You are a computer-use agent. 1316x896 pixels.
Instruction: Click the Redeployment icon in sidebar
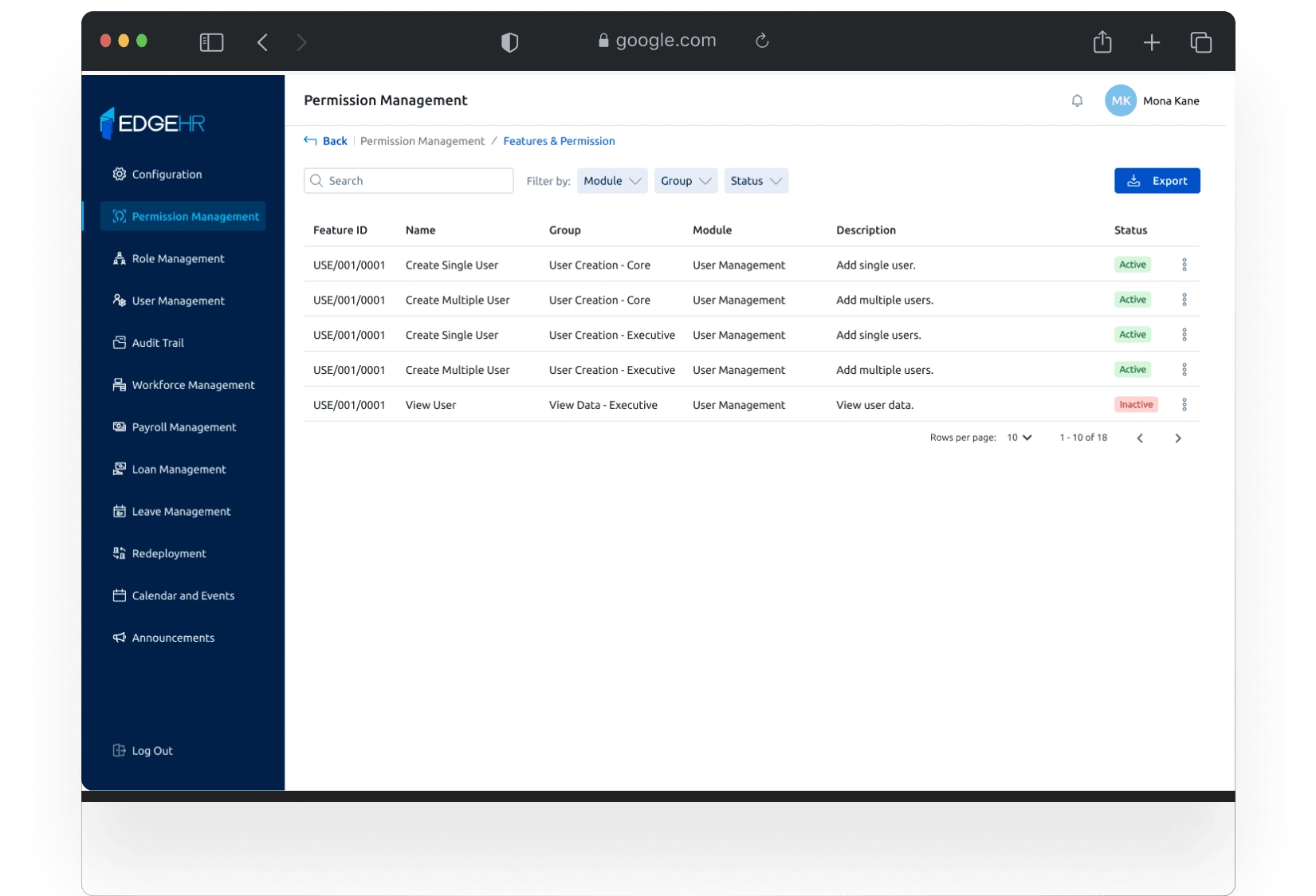coord(120,553)
